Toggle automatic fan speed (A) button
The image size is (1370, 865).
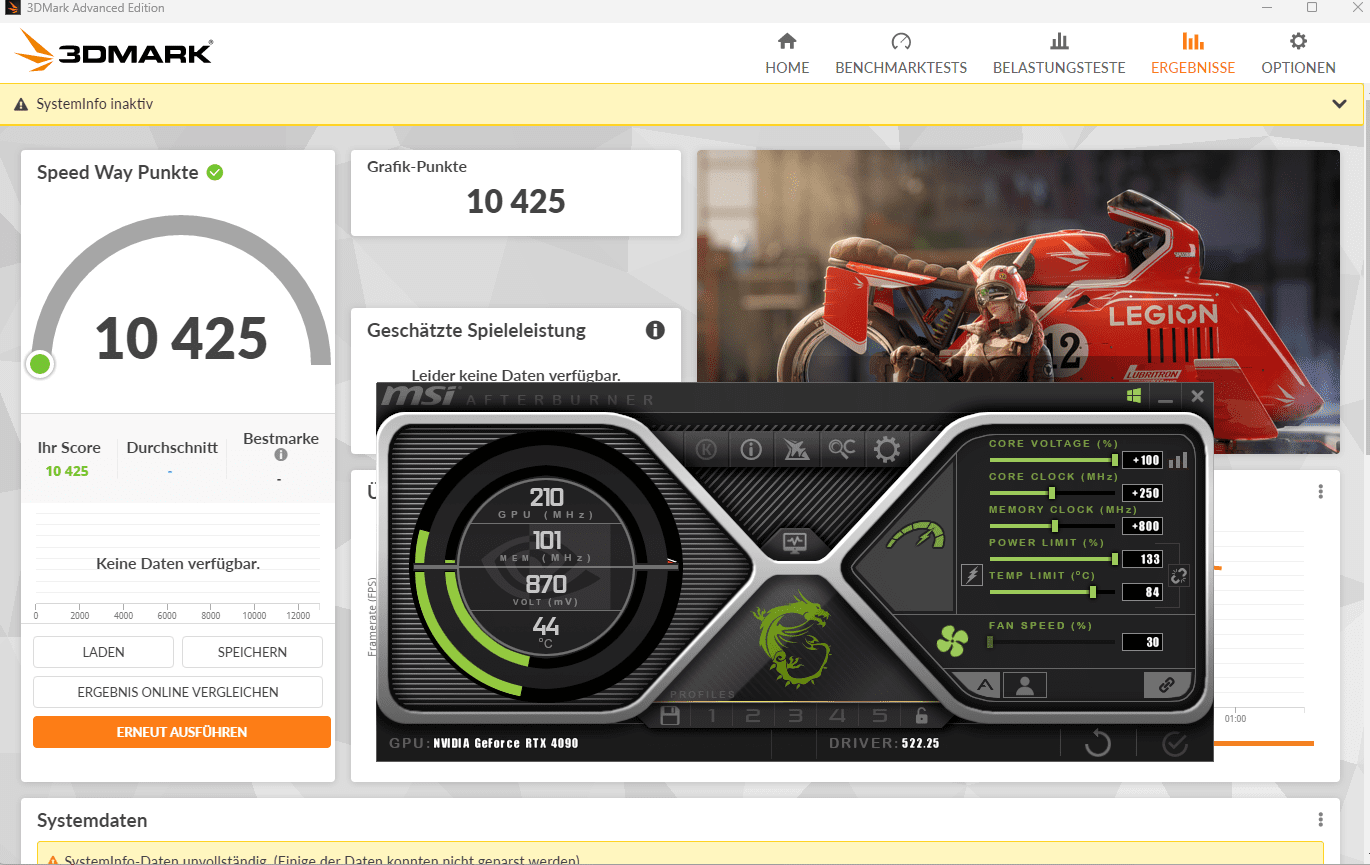[984, 685]
